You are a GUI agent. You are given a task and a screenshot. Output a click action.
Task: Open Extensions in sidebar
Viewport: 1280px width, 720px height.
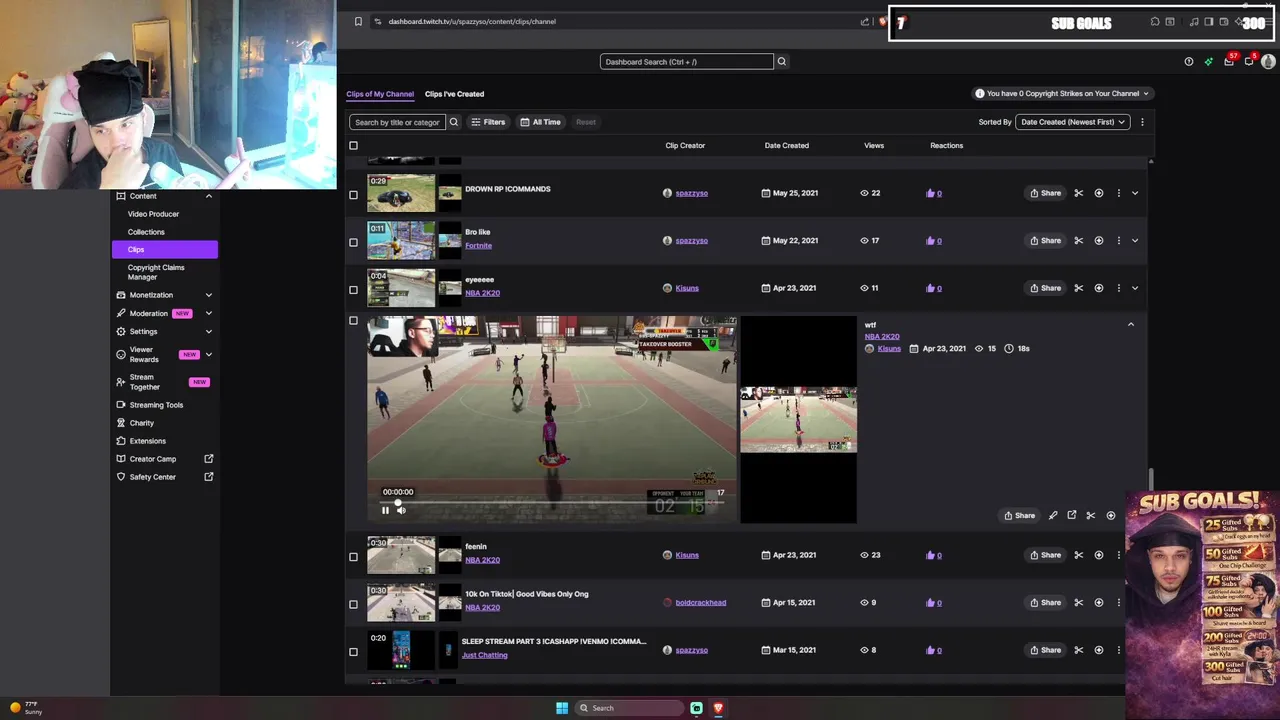pos(147,441)
